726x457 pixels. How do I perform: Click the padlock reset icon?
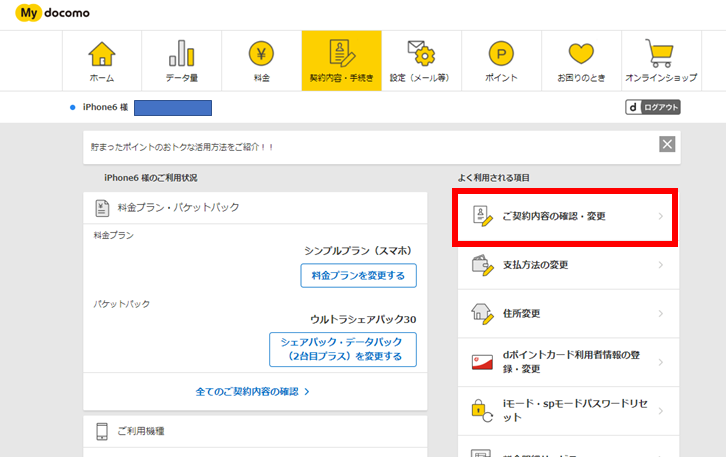click(482, 411)
